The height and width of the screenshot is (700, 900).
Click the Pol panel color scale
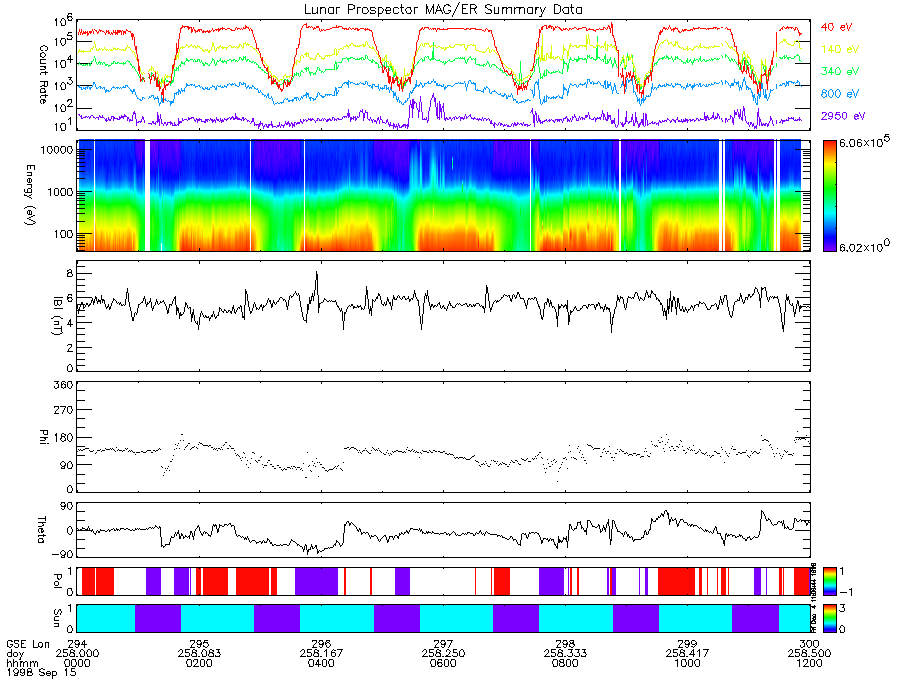pos(829,581)
